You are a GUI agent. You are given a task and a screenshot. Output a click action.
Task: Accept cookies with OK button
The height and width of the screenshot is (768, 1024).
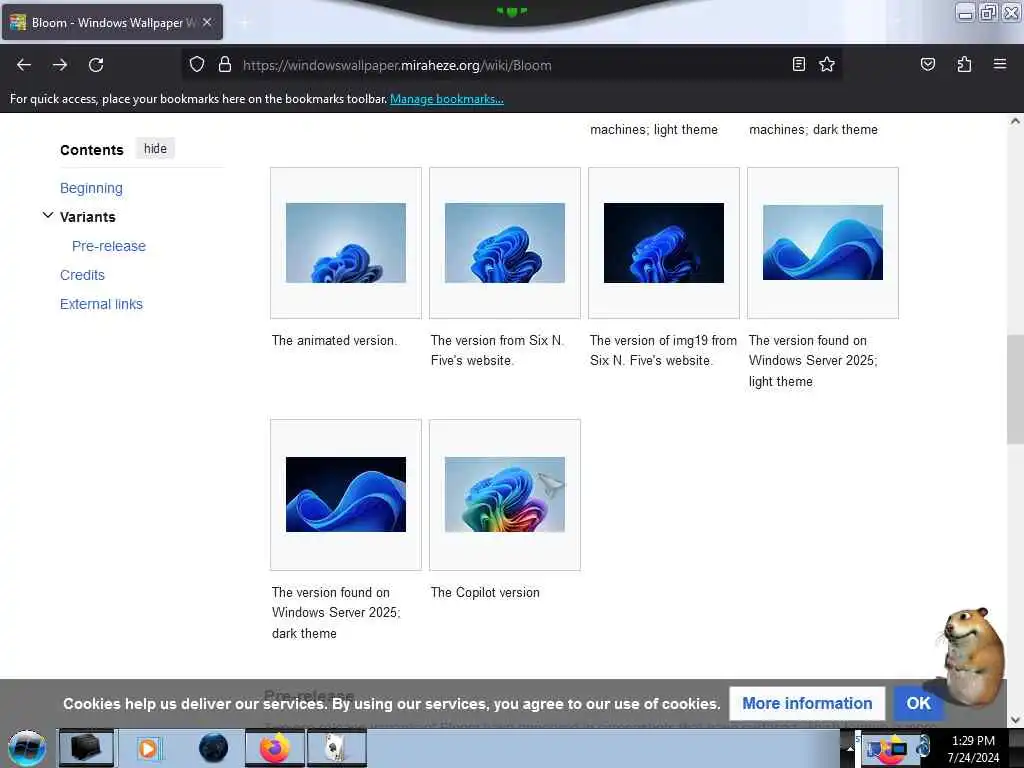(x=918, y=703)
